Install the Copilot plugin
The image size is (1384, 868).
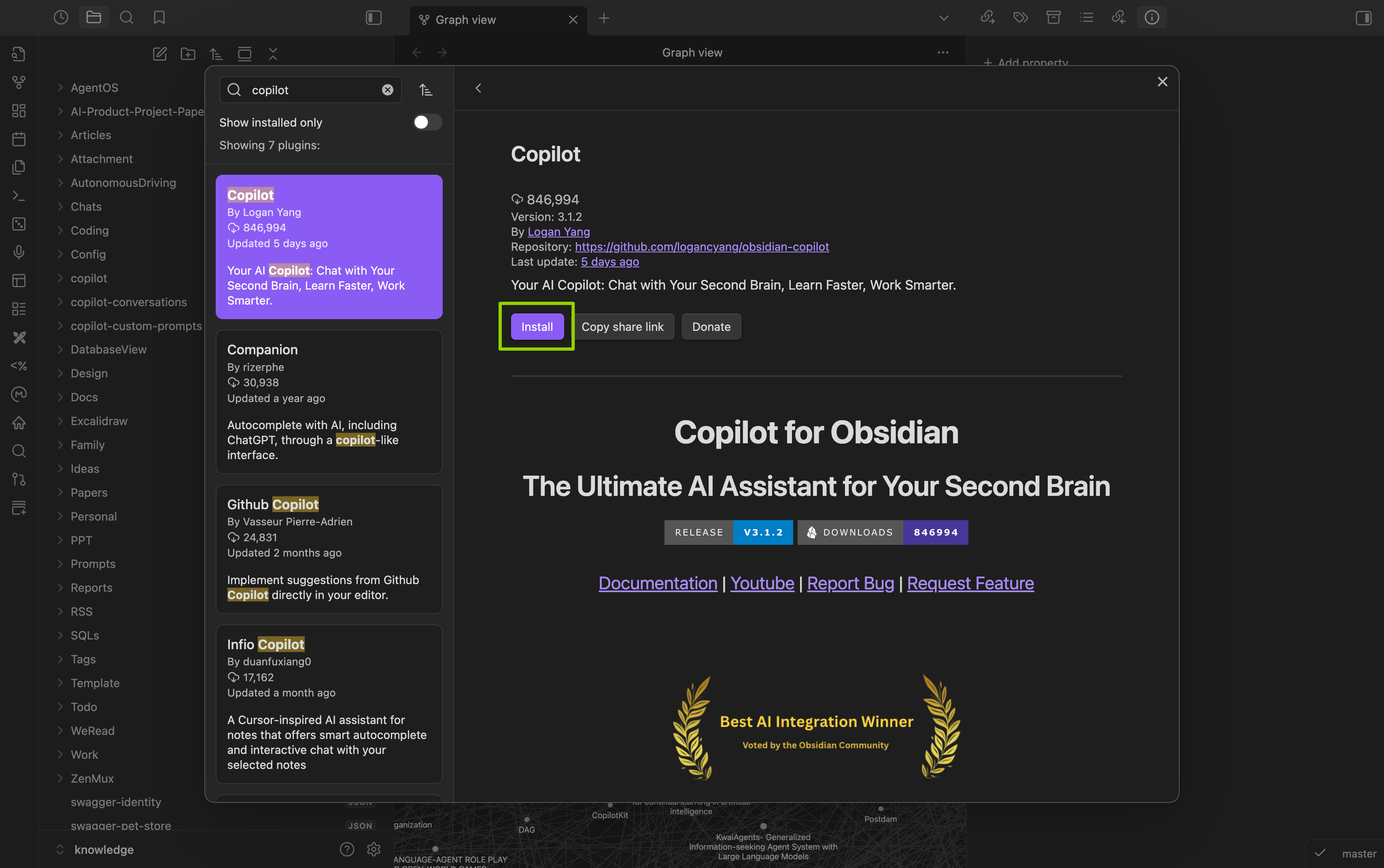pyautogui.click(x=537, y=327)
